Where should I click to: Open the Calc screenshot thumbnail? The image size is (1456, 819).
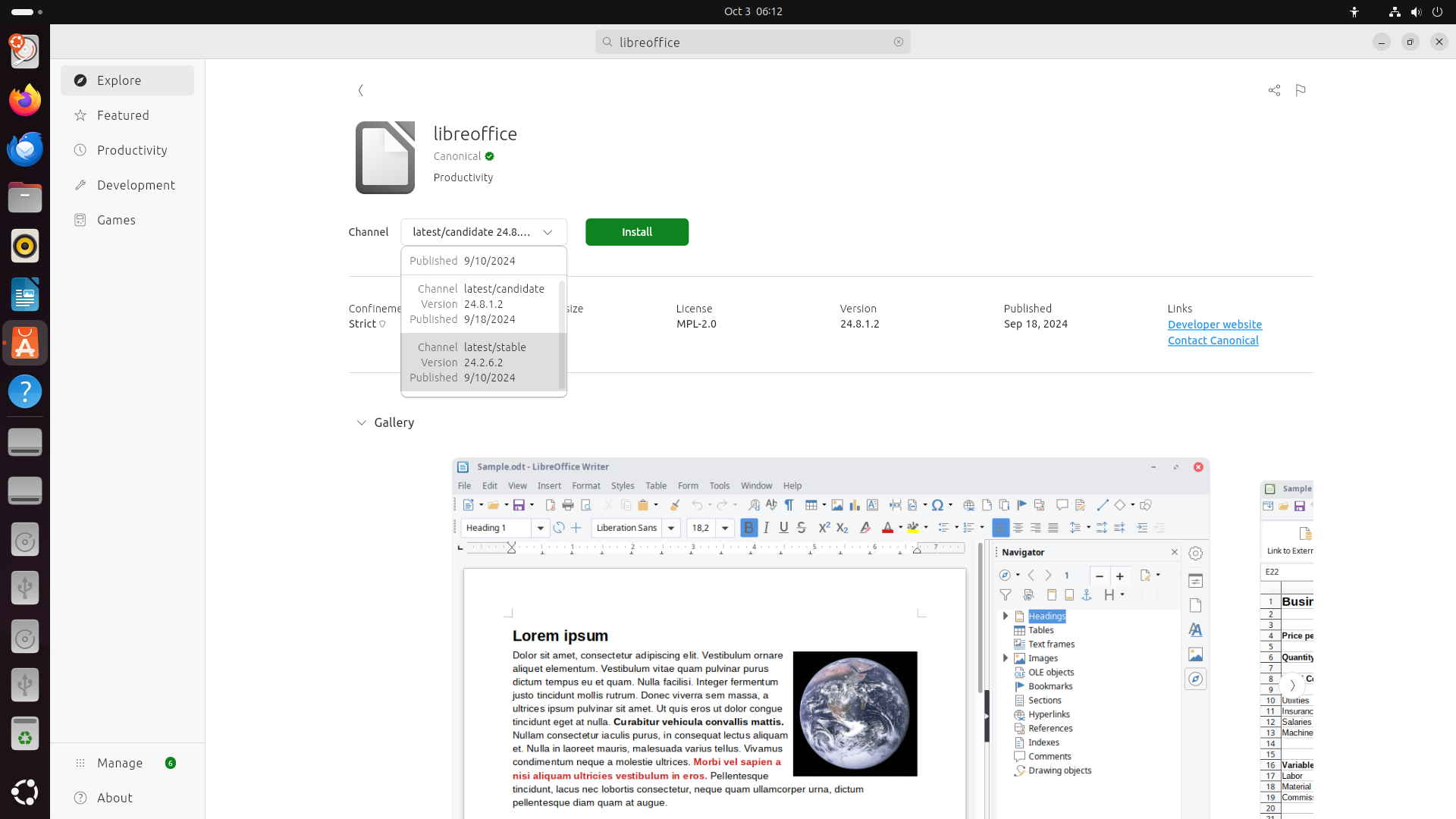point(1287,650)
